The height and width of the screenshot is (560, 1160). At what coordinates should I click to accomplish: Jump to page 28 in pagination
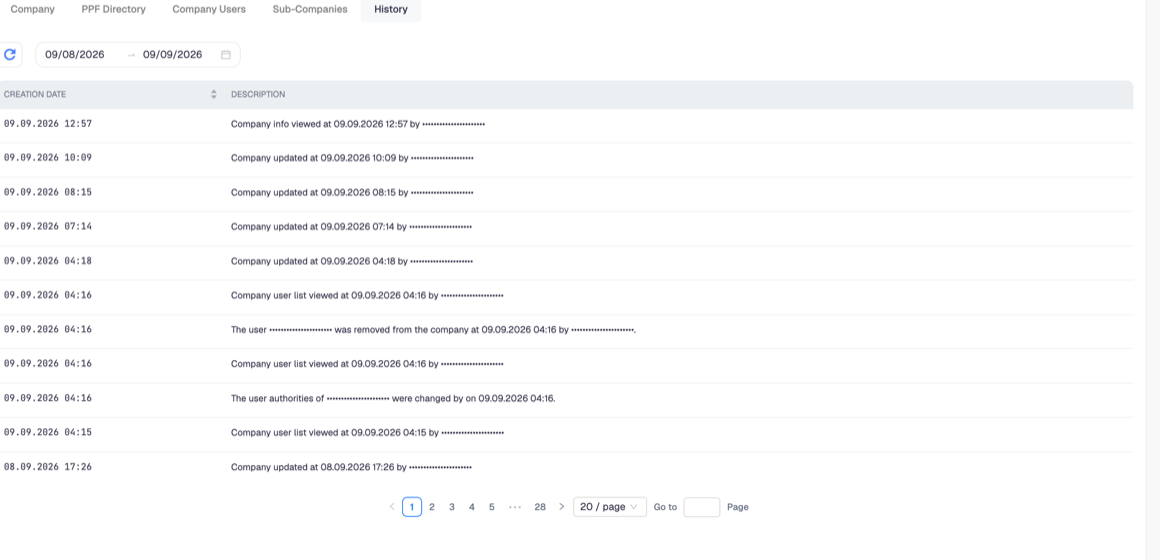click(x=540, y=507)
